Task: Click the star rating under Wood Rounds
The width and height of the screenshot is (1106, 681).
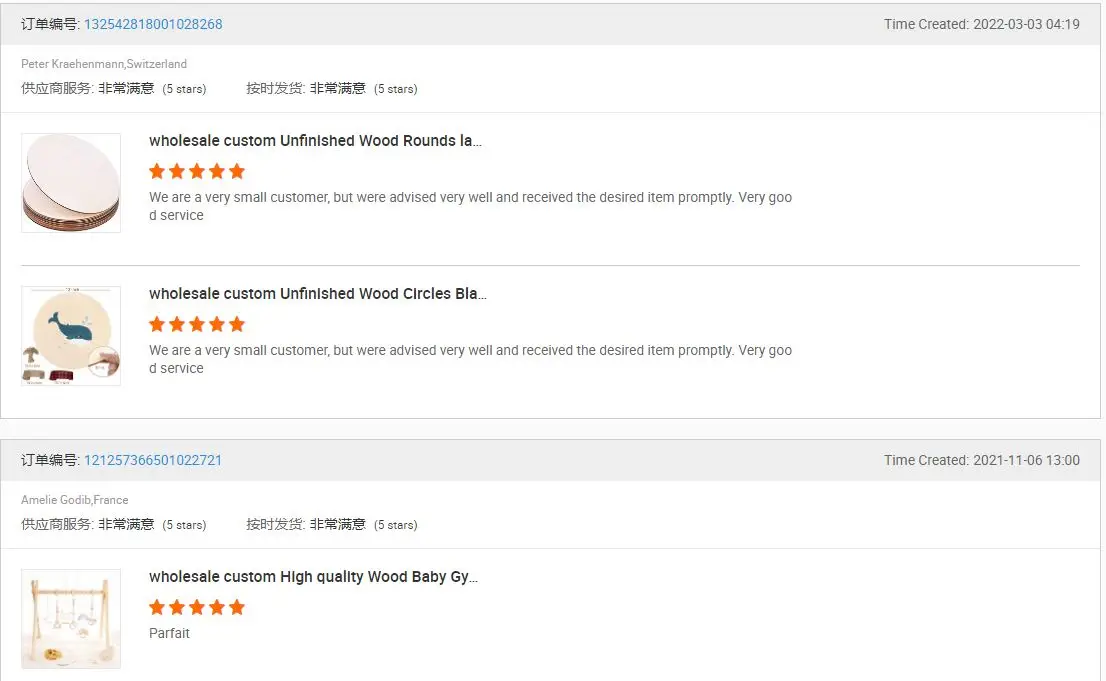Action: pos(197,171)
